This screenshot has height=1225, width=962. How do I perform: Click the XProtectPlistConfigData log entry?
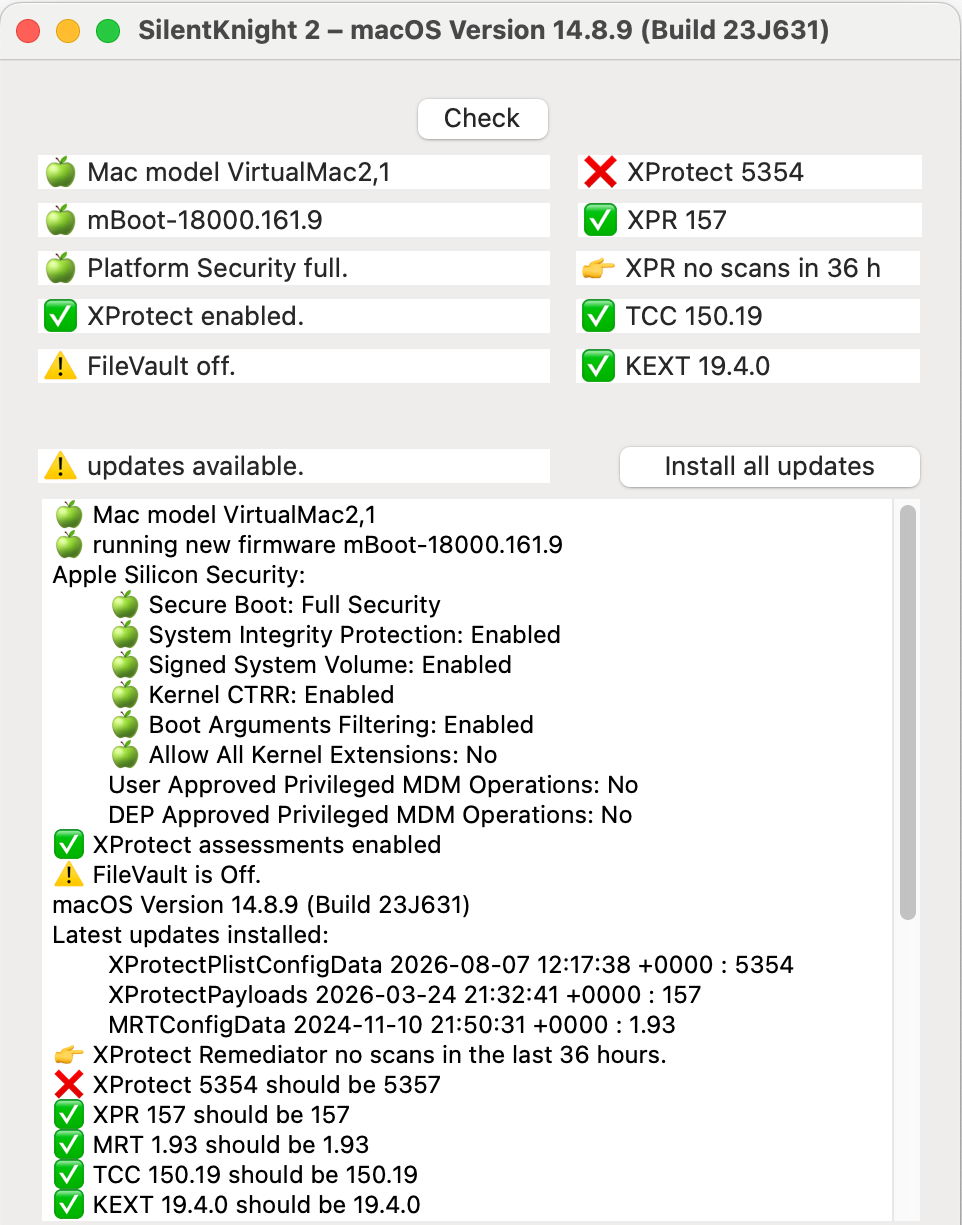click(x=451, y=964)
